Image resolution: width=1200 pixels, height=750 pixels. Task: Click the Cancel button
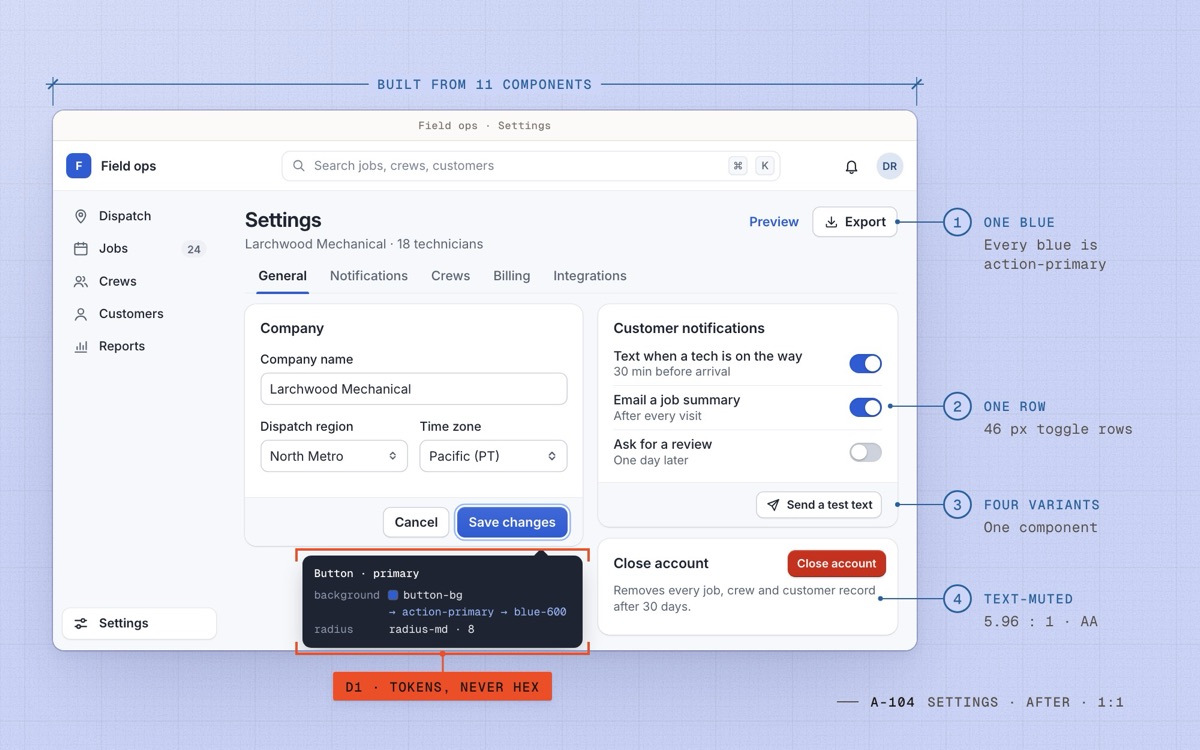416,522
